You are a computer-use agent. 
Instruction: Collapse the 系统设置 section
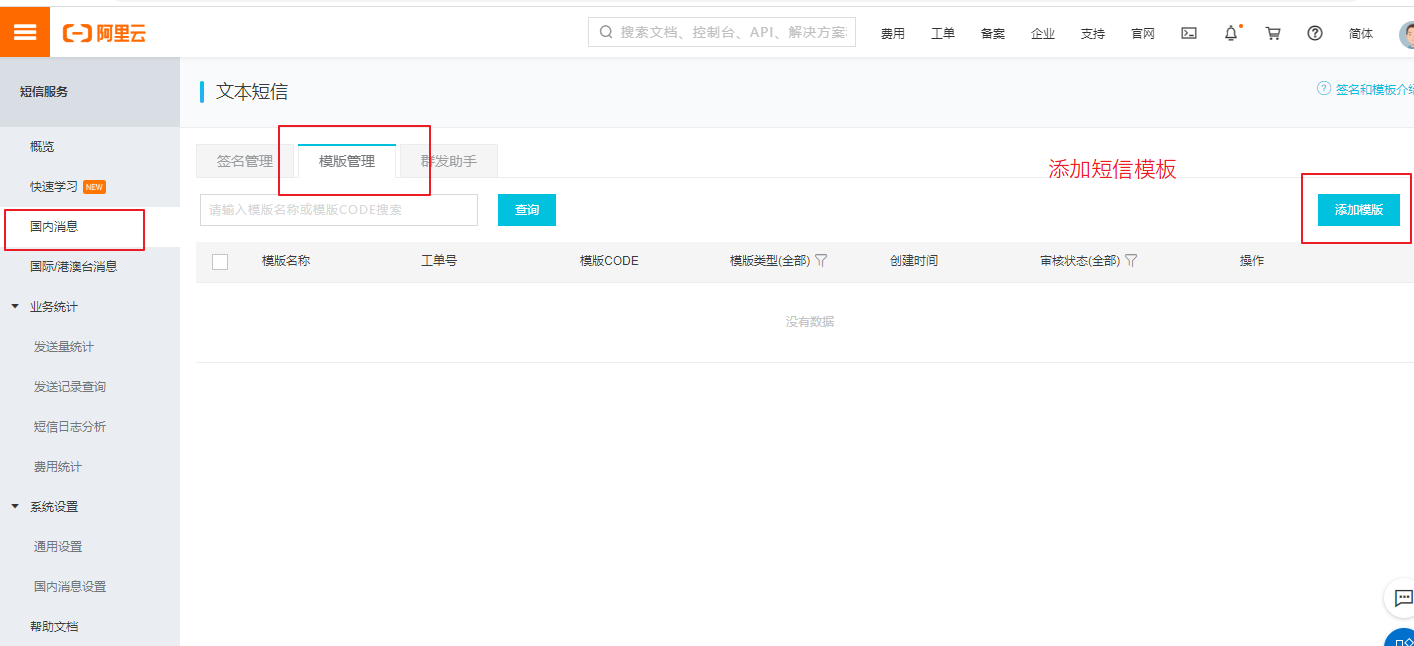click(15, 506)
